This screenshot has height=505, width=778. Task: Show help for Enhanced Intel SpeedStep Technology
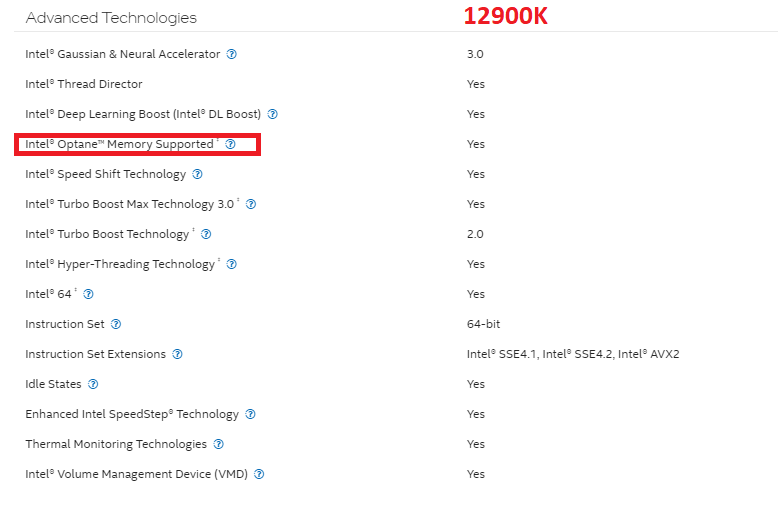251,414
